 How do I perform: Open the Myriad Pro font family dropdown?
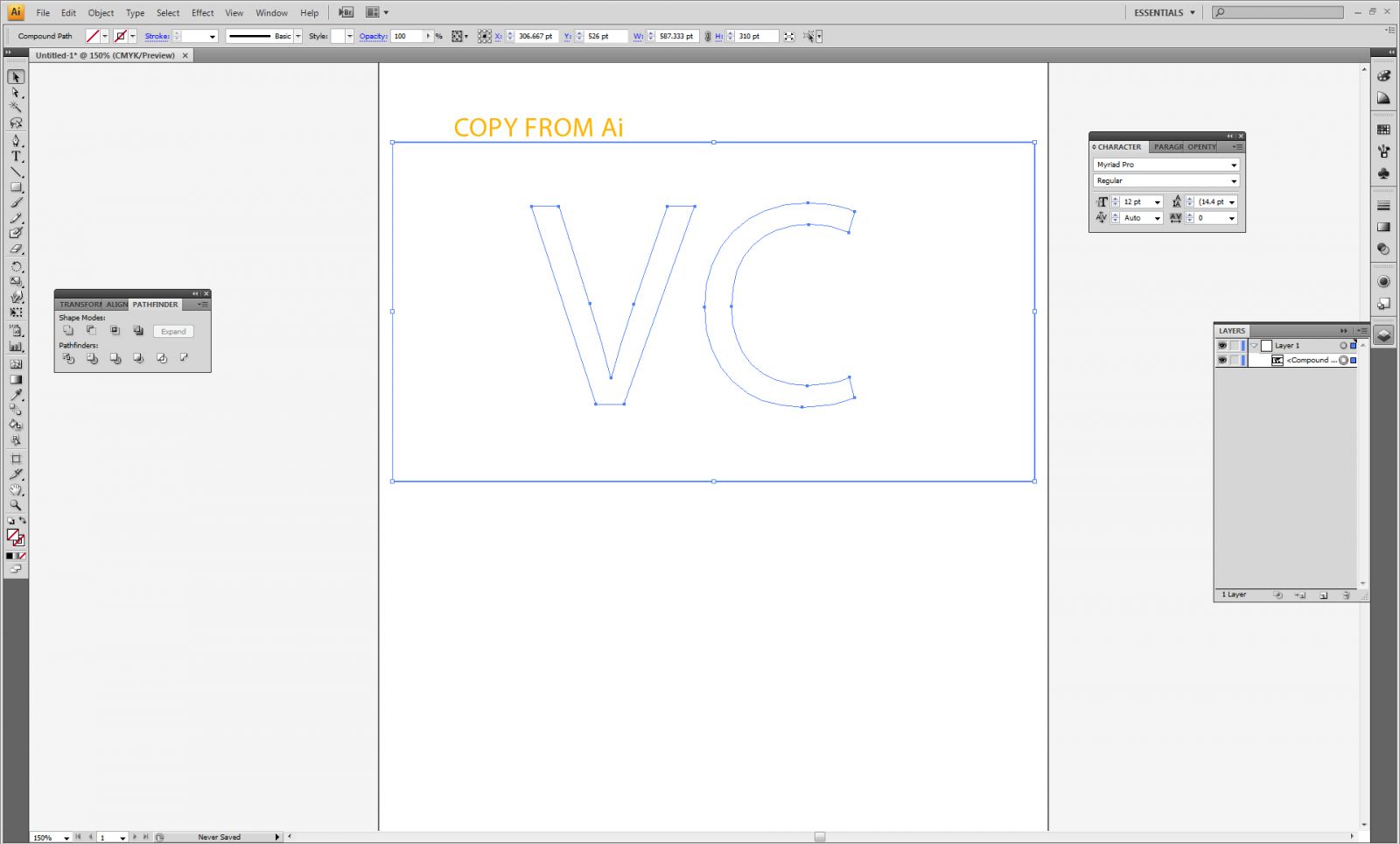coord(1234,165)
